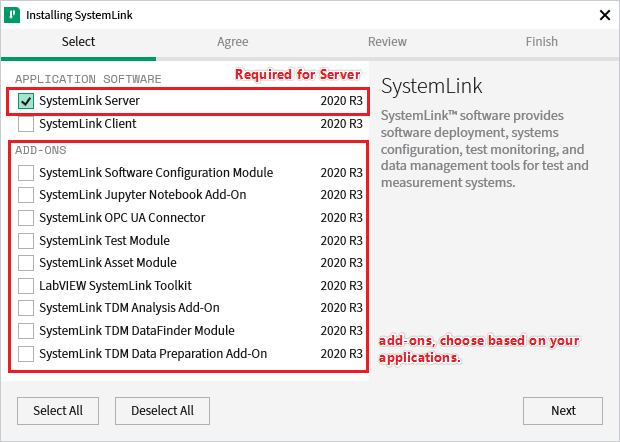
Task: Click the ADD-ONS section header
Action: [41, 150]
